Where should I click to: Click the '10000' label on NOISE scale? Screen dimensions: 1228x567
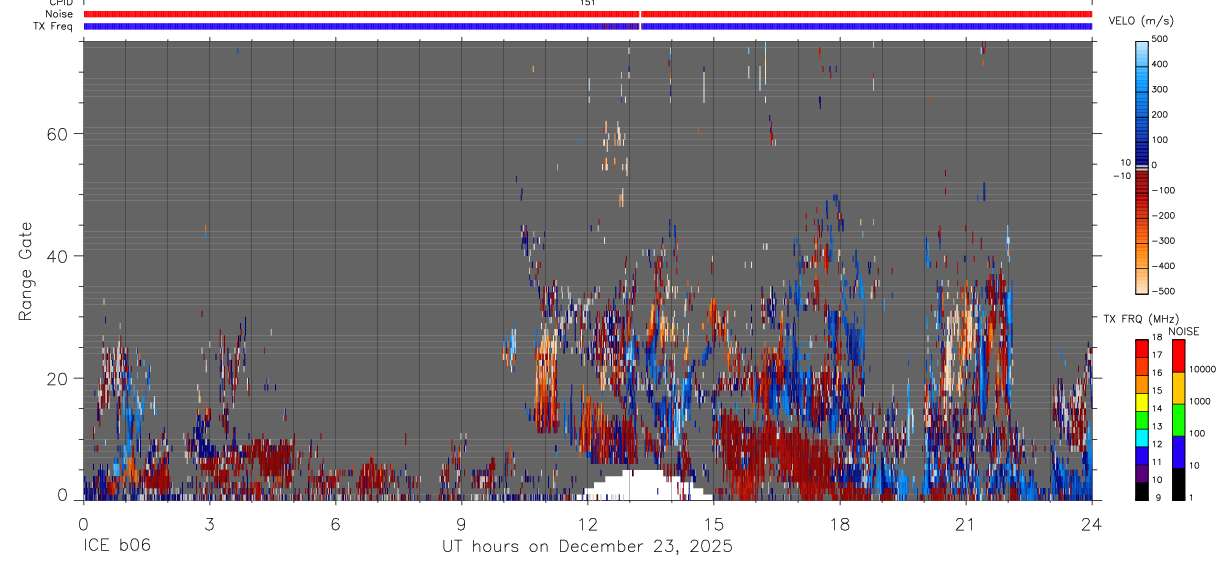click(1203, 369)
